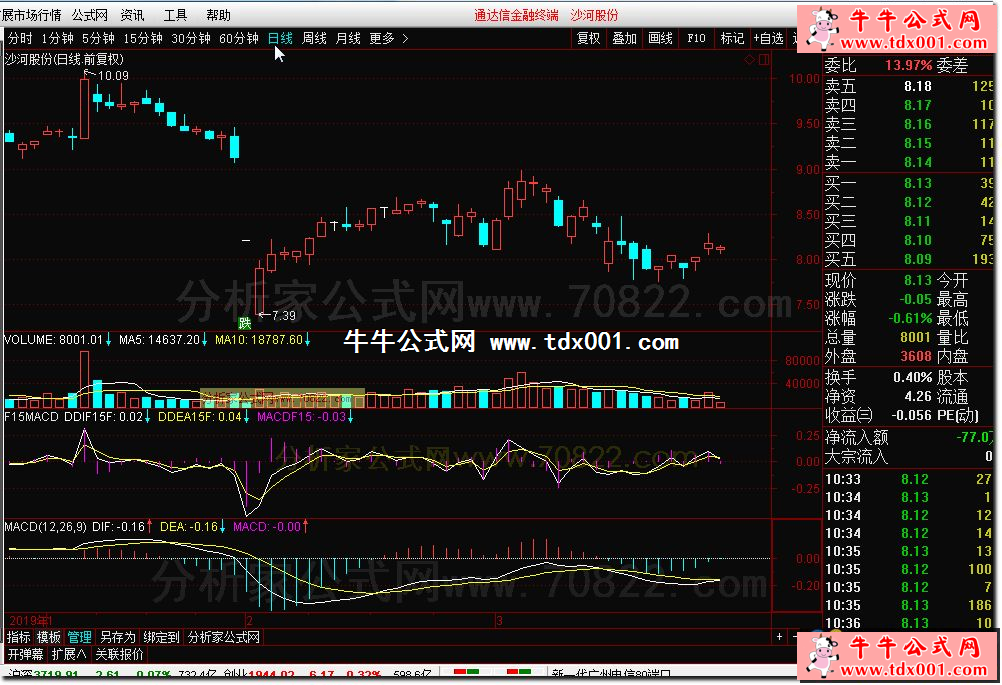Click the green 跌 marker on the chart
The height and width of the screenshot is (685, 1002).
click(x=244, y=322)
